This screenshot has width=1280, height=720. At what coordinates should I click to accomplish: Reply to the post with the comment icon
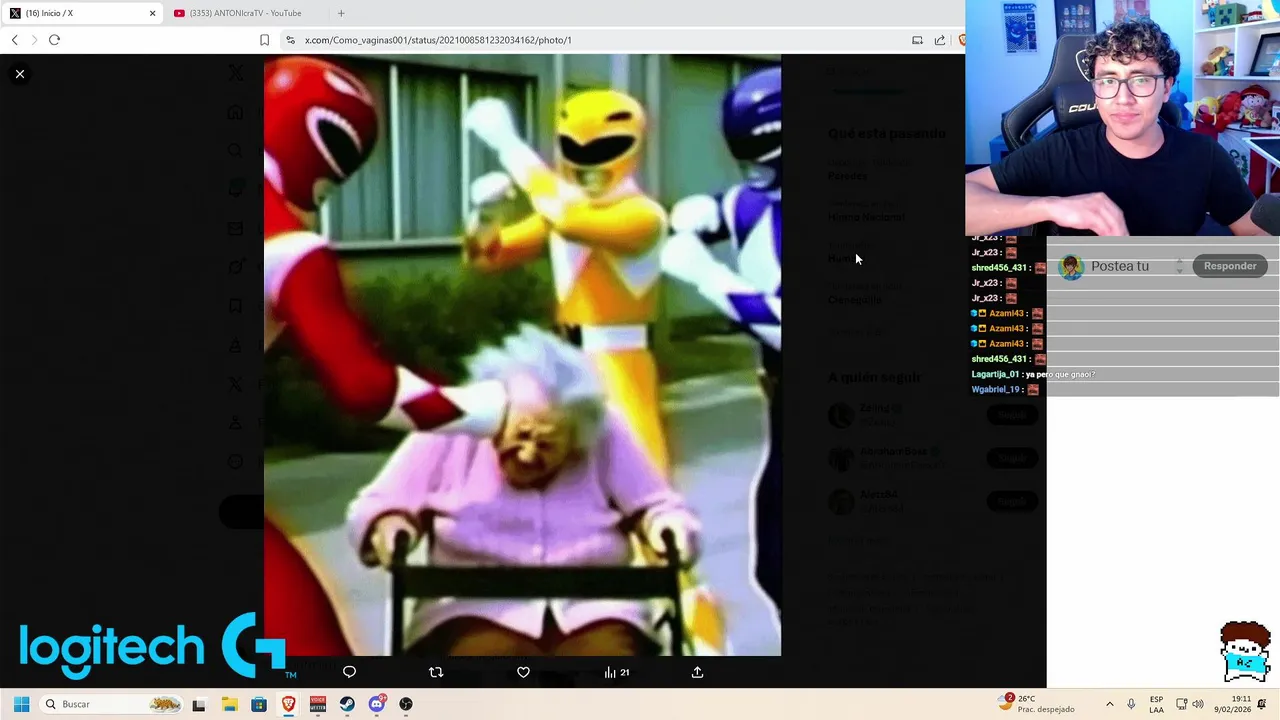pos(349,672)
